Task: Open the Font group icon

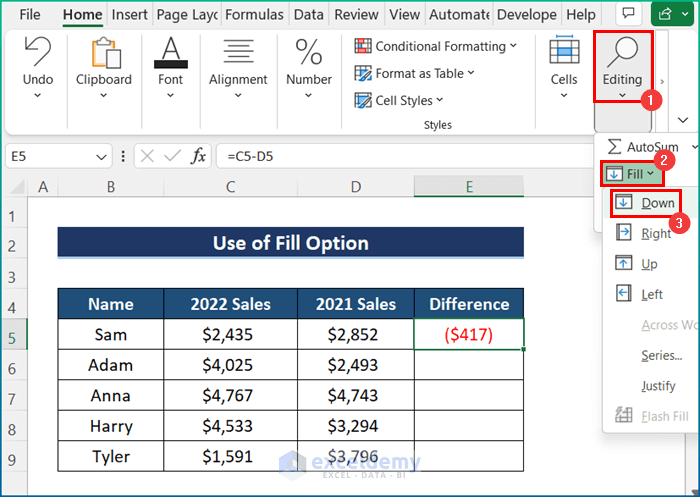Action: tap(171, 53)
